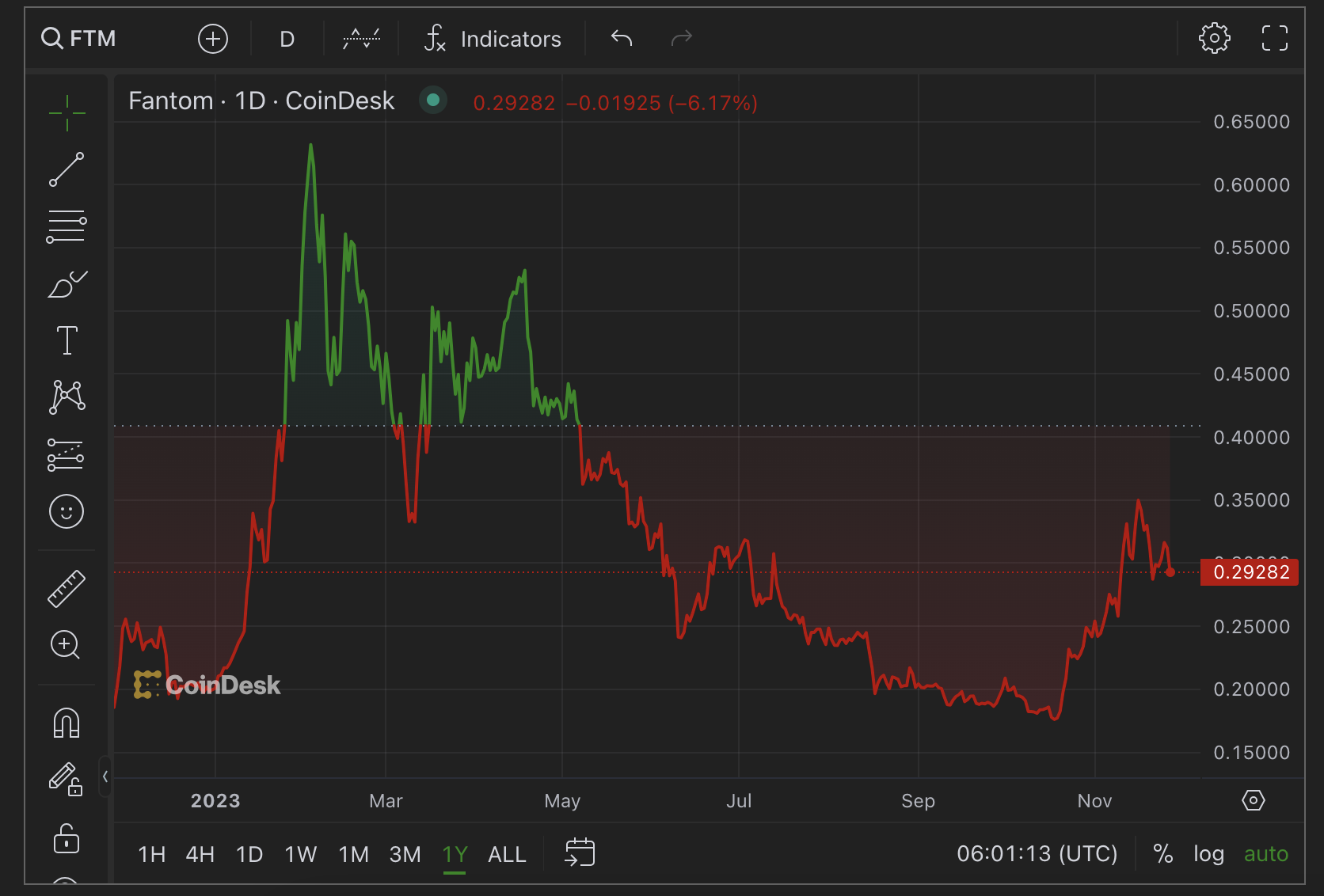Image resolution: width=1324 pixels, height=896 pixels.
Task: Open the emoji icons tool
Action: tap(67, 511)
